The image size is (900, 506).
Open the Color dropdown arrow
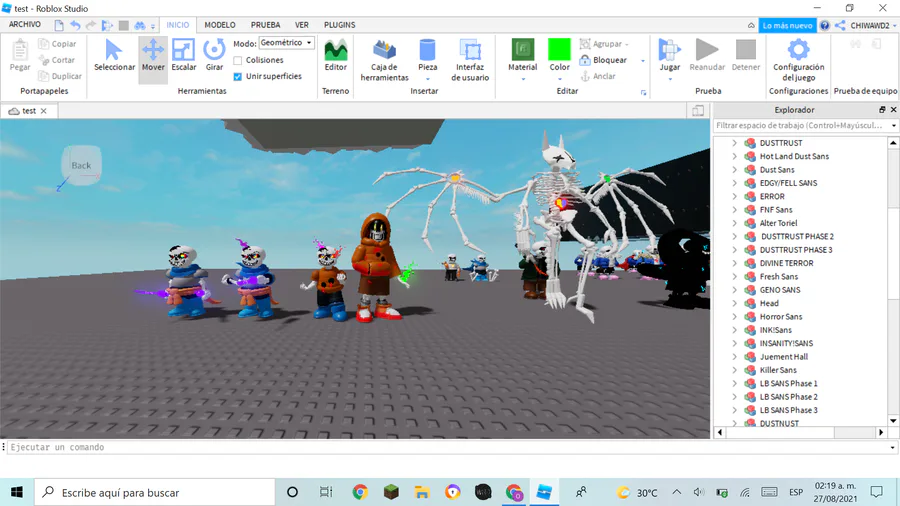pos(559,79)
